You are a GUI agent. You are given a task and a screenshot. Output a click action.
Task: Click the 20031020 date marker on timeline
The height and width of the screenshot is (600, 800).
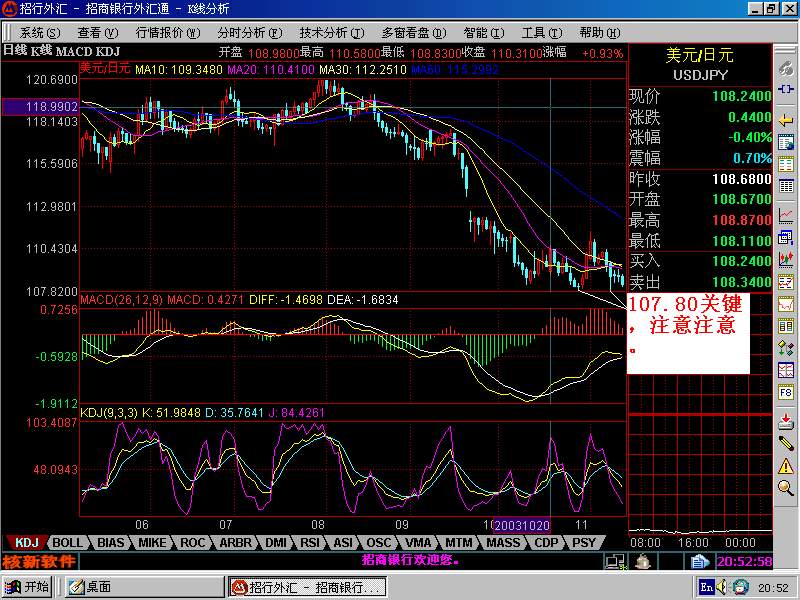(x=522, y=525)
